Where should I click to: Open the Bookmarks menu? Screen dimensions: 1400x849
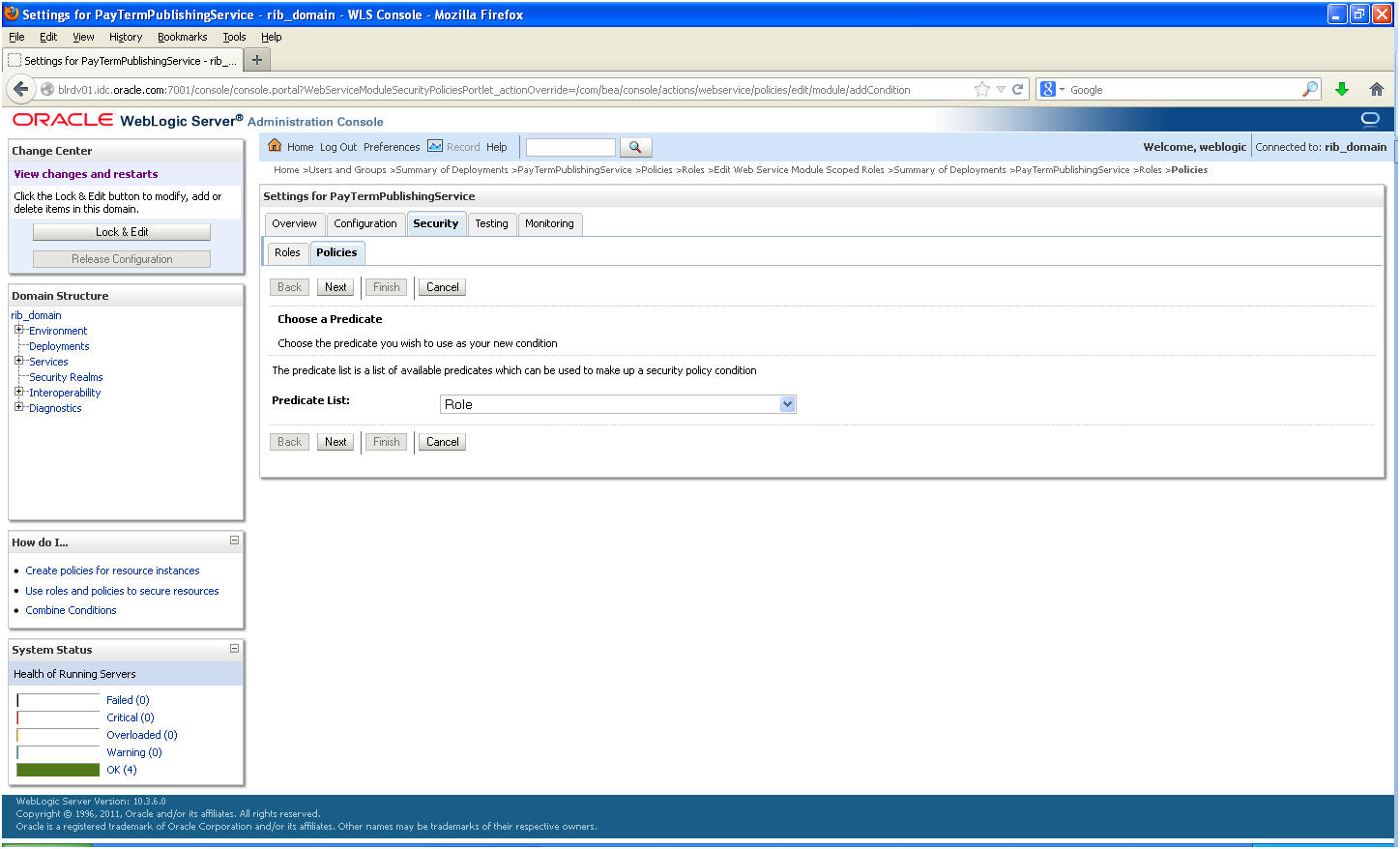pyautogui.click(x=183, y=37)
